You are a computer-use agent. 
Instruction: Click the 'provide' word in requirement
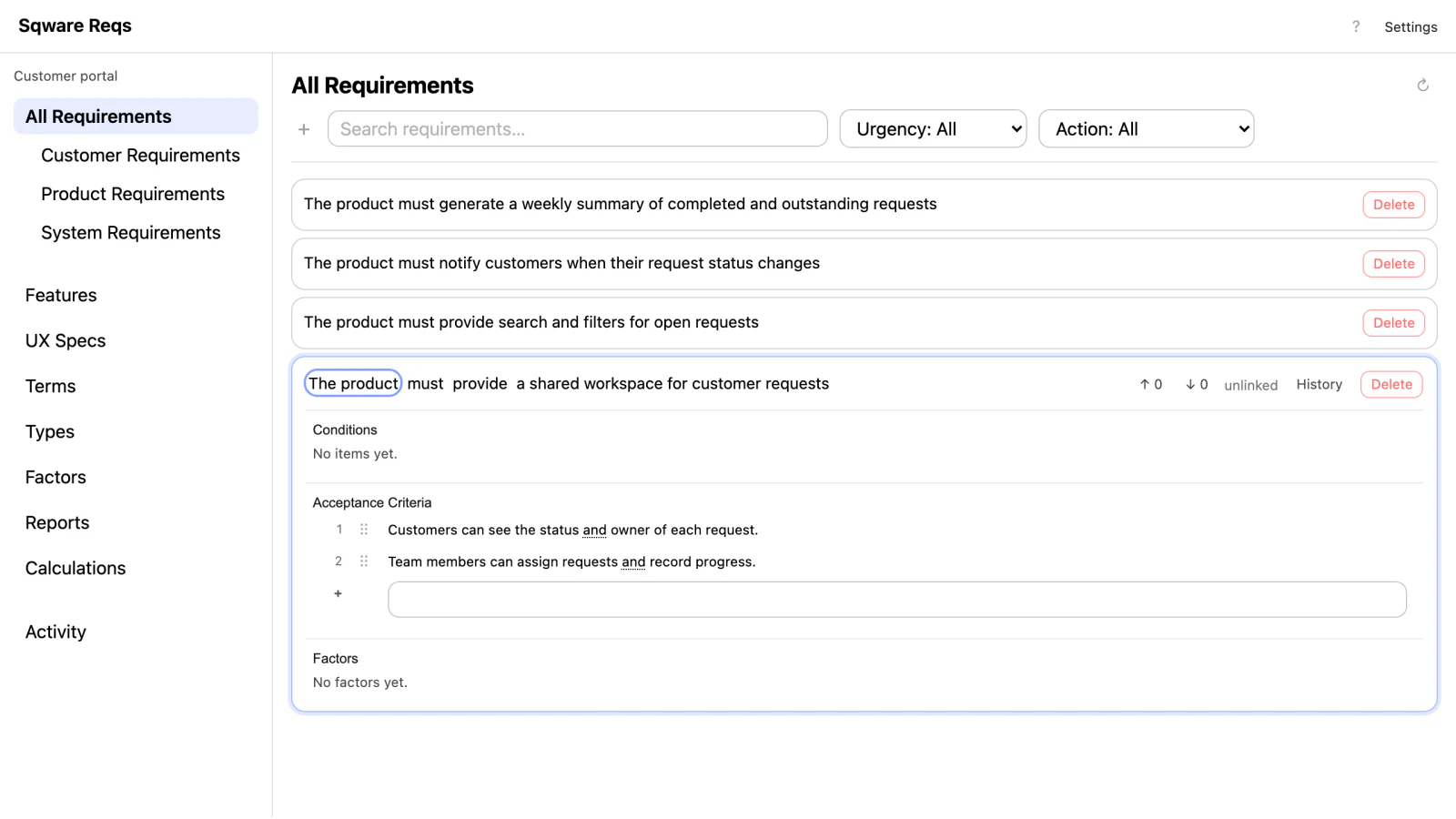(x=480, y=384)
